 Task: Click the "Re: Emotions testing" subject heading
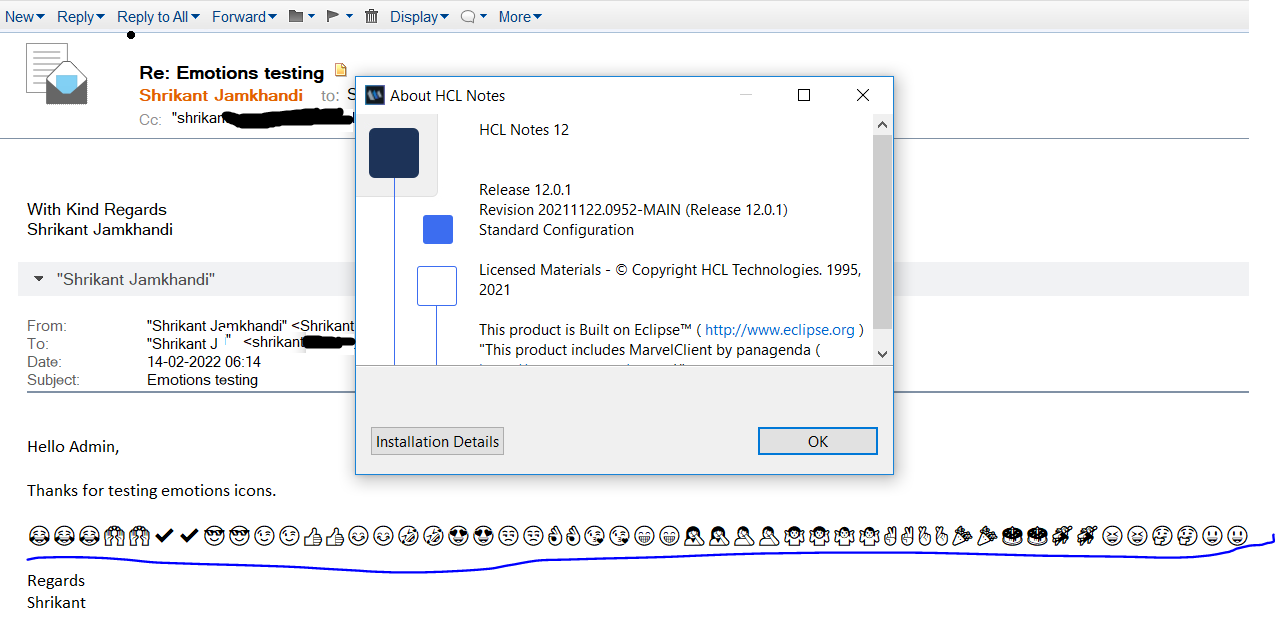[232, 73]
